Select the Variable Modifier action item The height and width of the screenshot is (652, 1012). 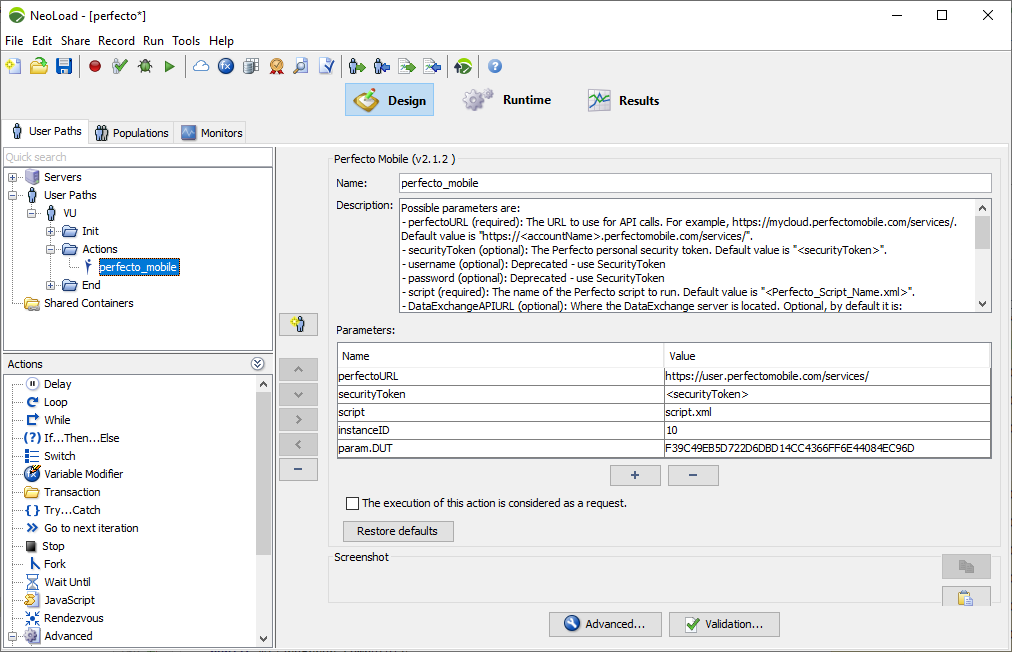click(x=83, y=474)
